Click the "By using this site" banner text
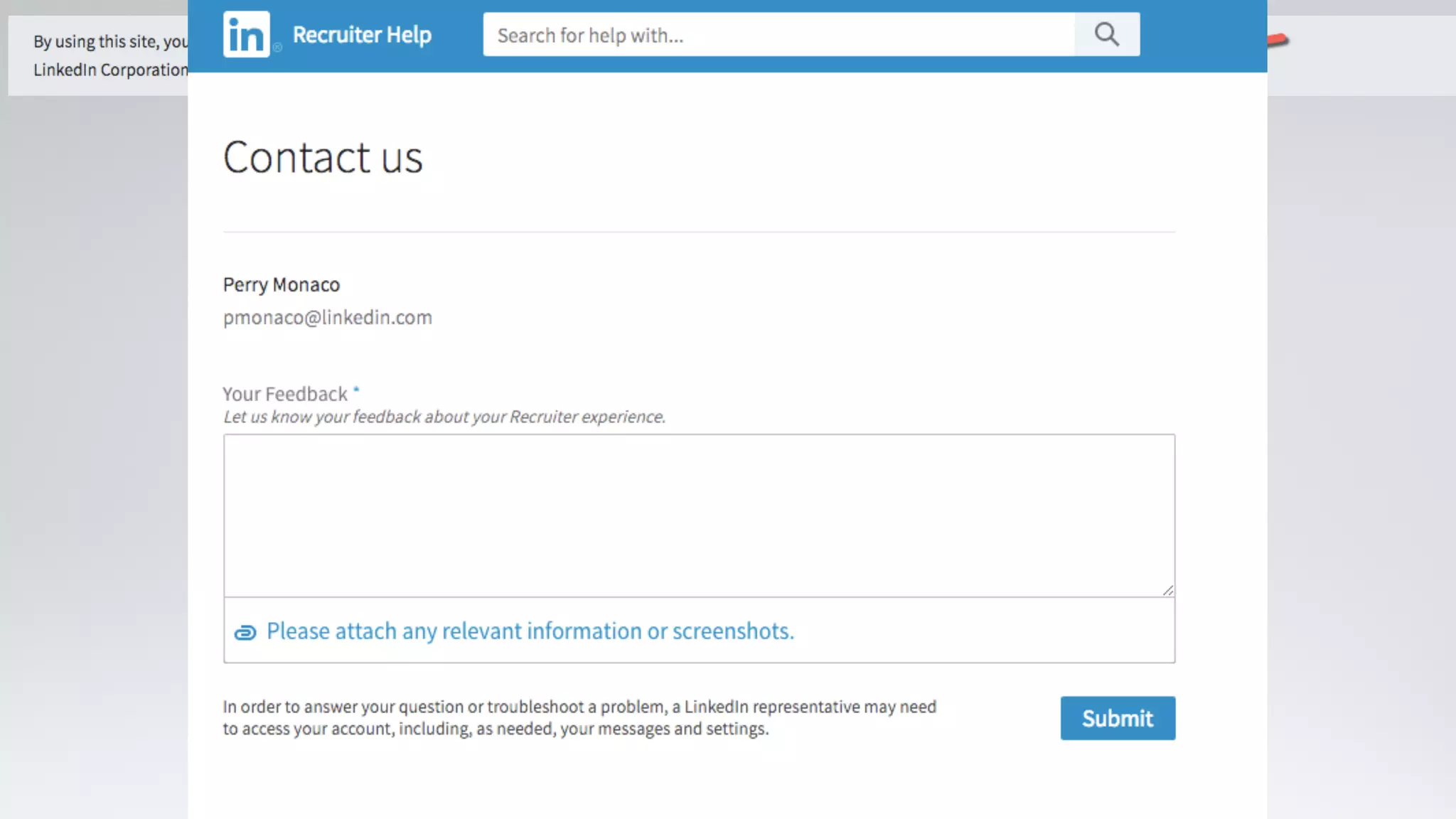Image resolution: width=1456 pixels, height=819 pixels. [x=110, y=42]
